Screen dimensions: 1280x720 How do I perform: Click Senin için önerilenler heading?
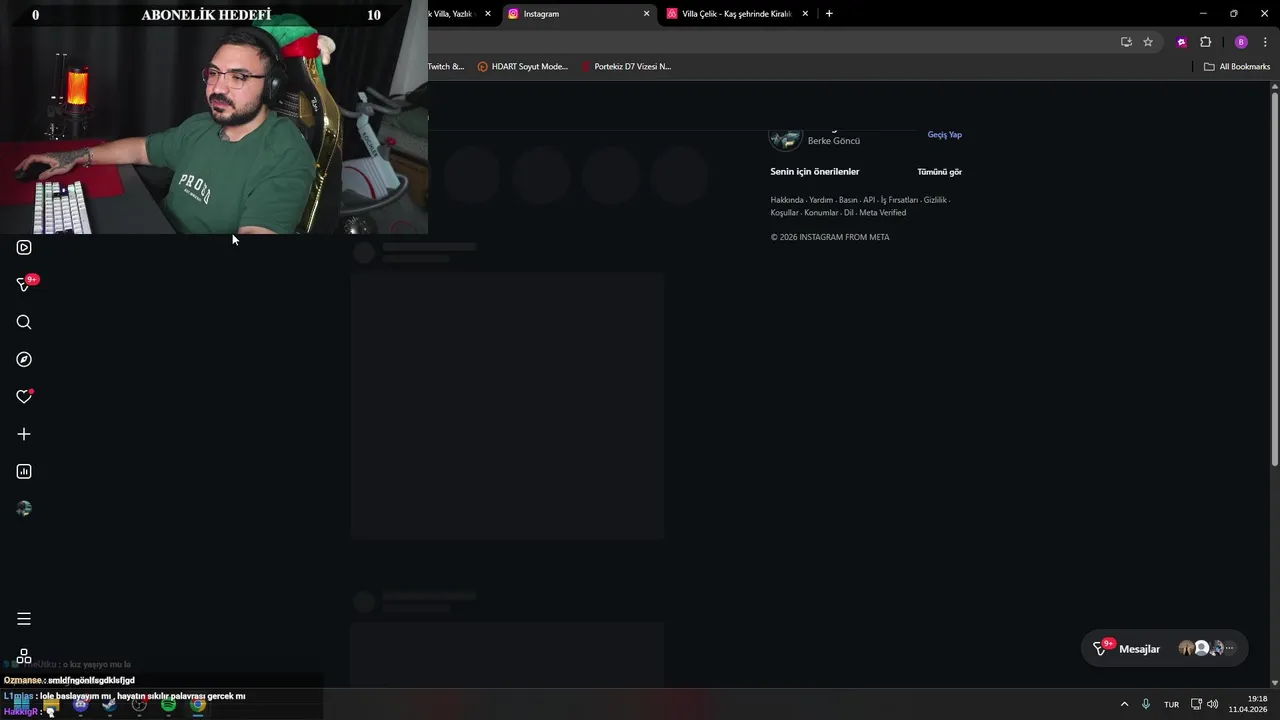[815, 172]
